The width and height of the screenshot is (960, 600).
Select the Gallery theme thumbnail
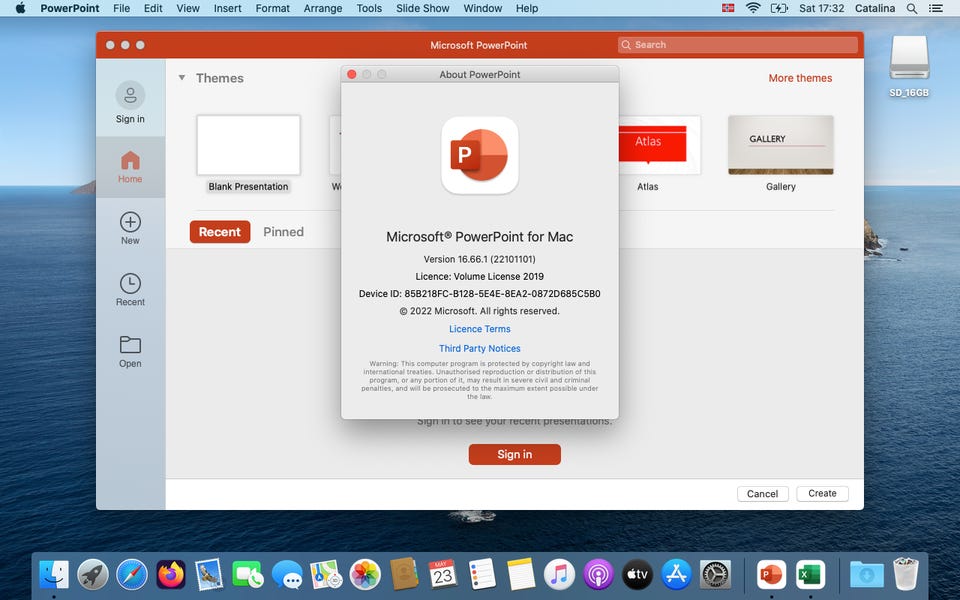[x=781, y=145]
